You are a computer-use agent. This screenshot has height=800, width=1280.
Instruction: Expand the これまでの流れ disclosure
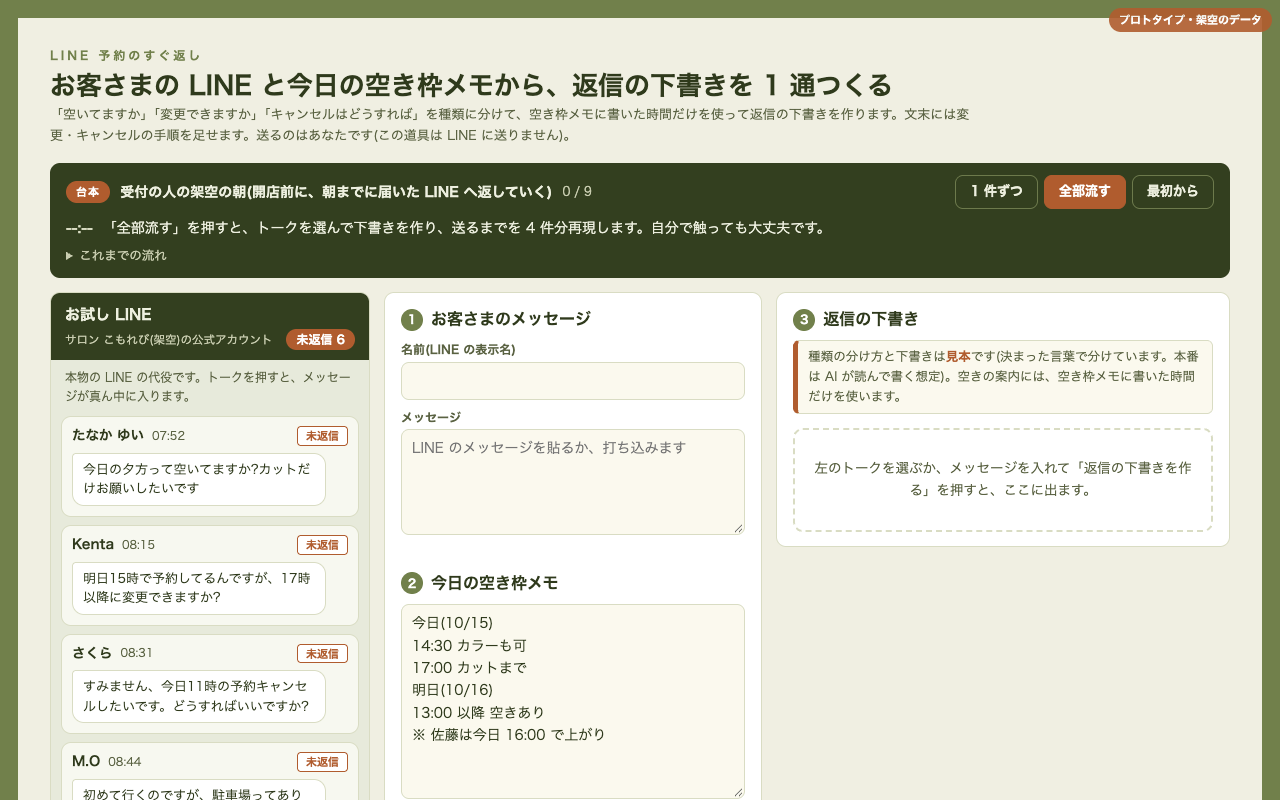[x=116, y=255]
